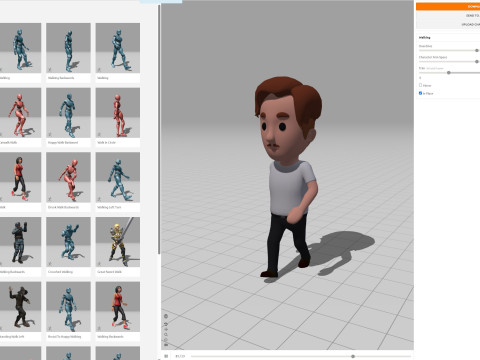The image size is (480, 360).
Task: Click the animation list vertical scrollbar
Action: (159, 130)
